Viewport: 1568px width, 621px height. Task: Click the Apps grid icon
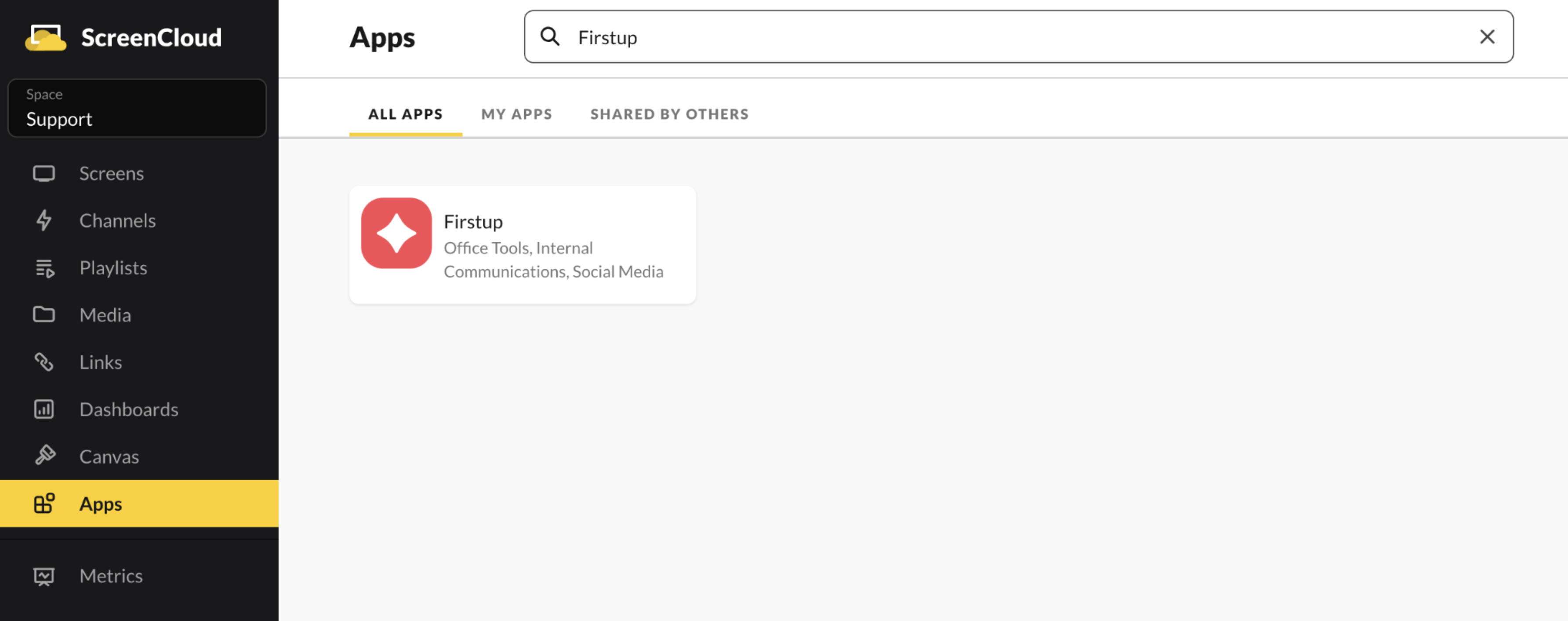(x=44, y=504)
